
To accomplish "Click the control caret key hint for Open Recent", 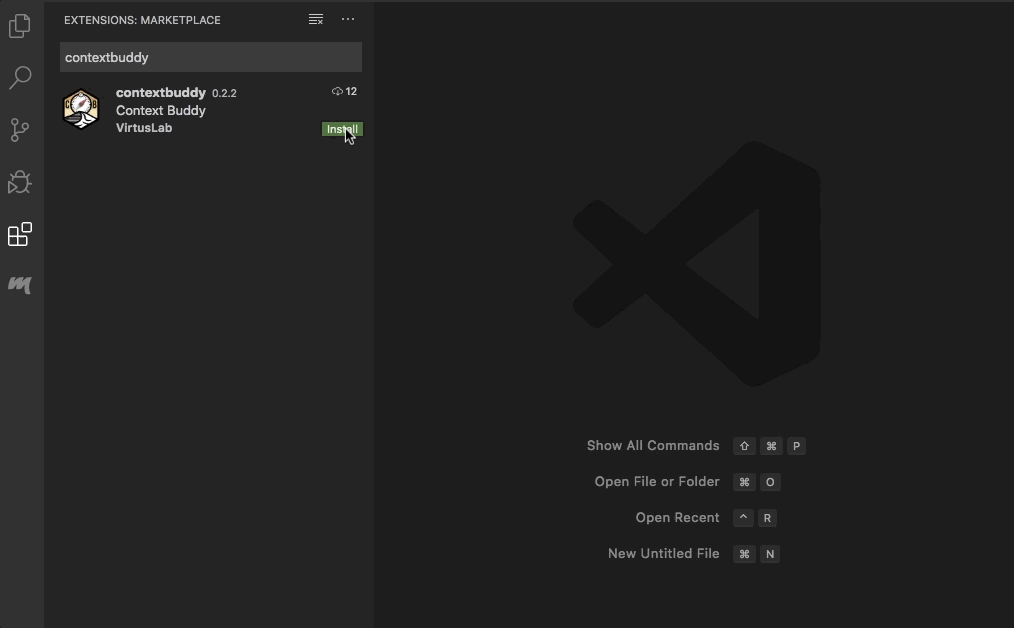I will point(744,518).
